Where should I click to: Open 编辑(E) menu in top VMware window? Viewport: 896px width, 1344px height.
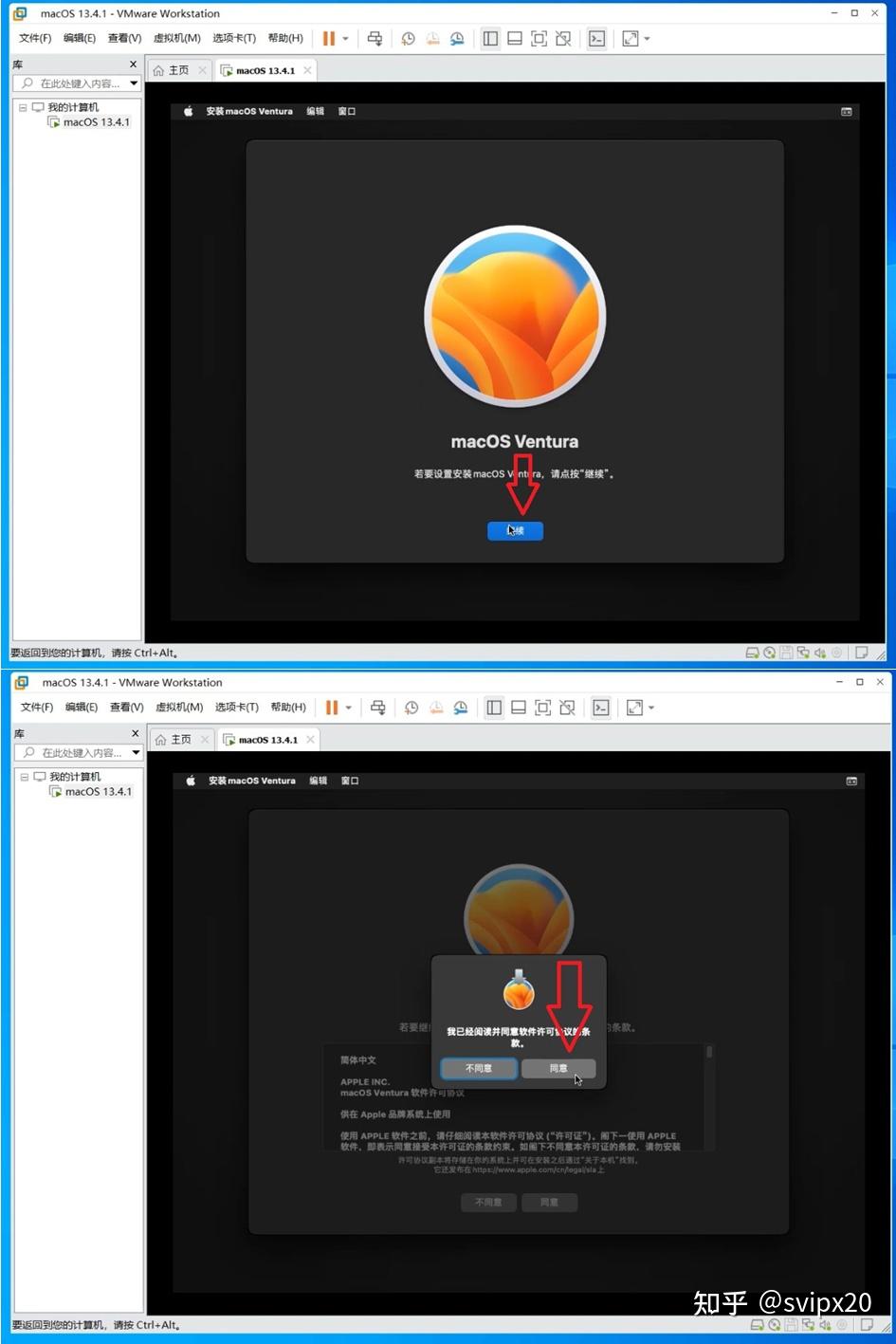pyautogui.click(x=80, y=38)
